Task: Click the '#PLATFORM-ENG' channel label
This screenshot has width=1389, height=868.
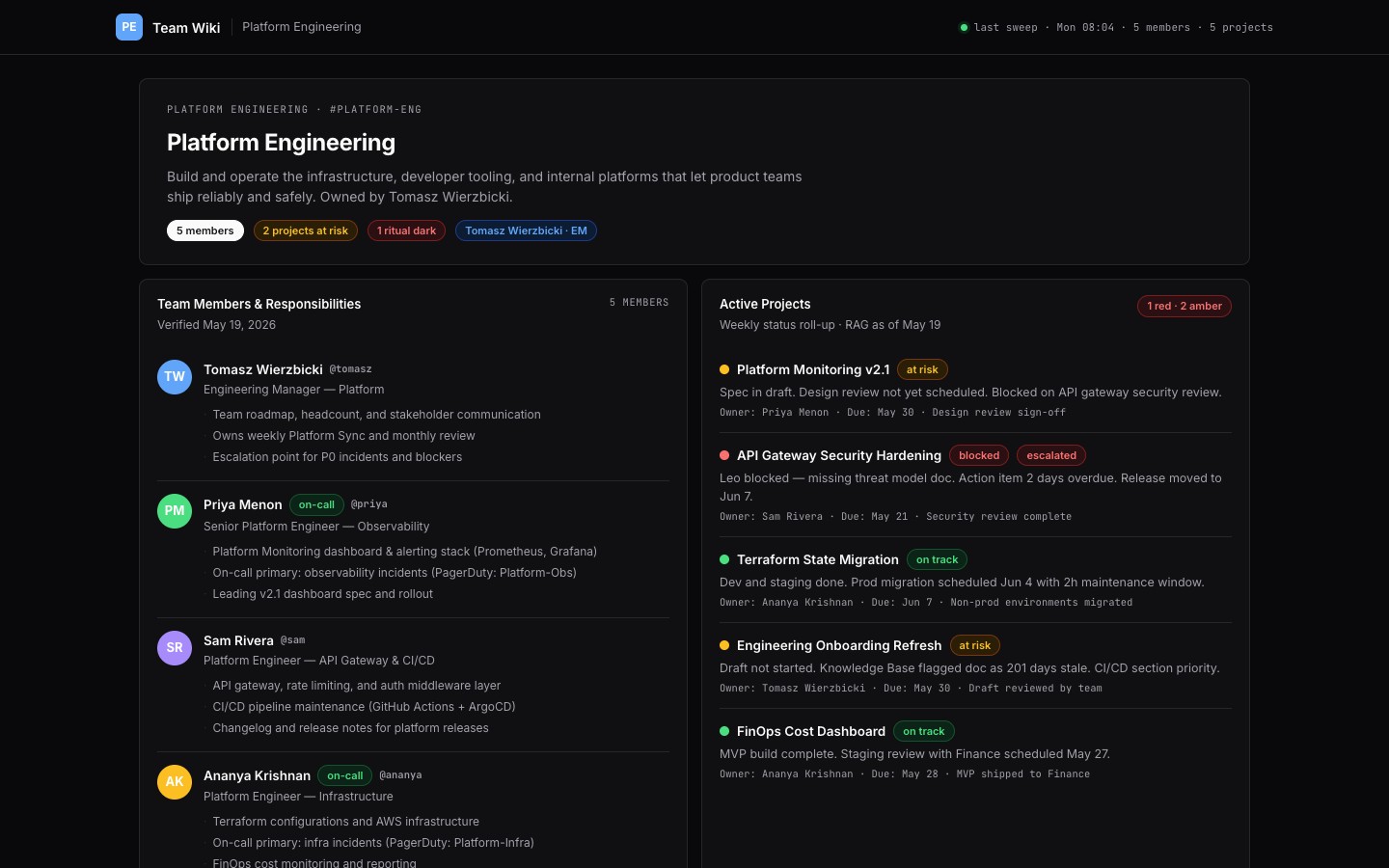Action: coord(376,110)
